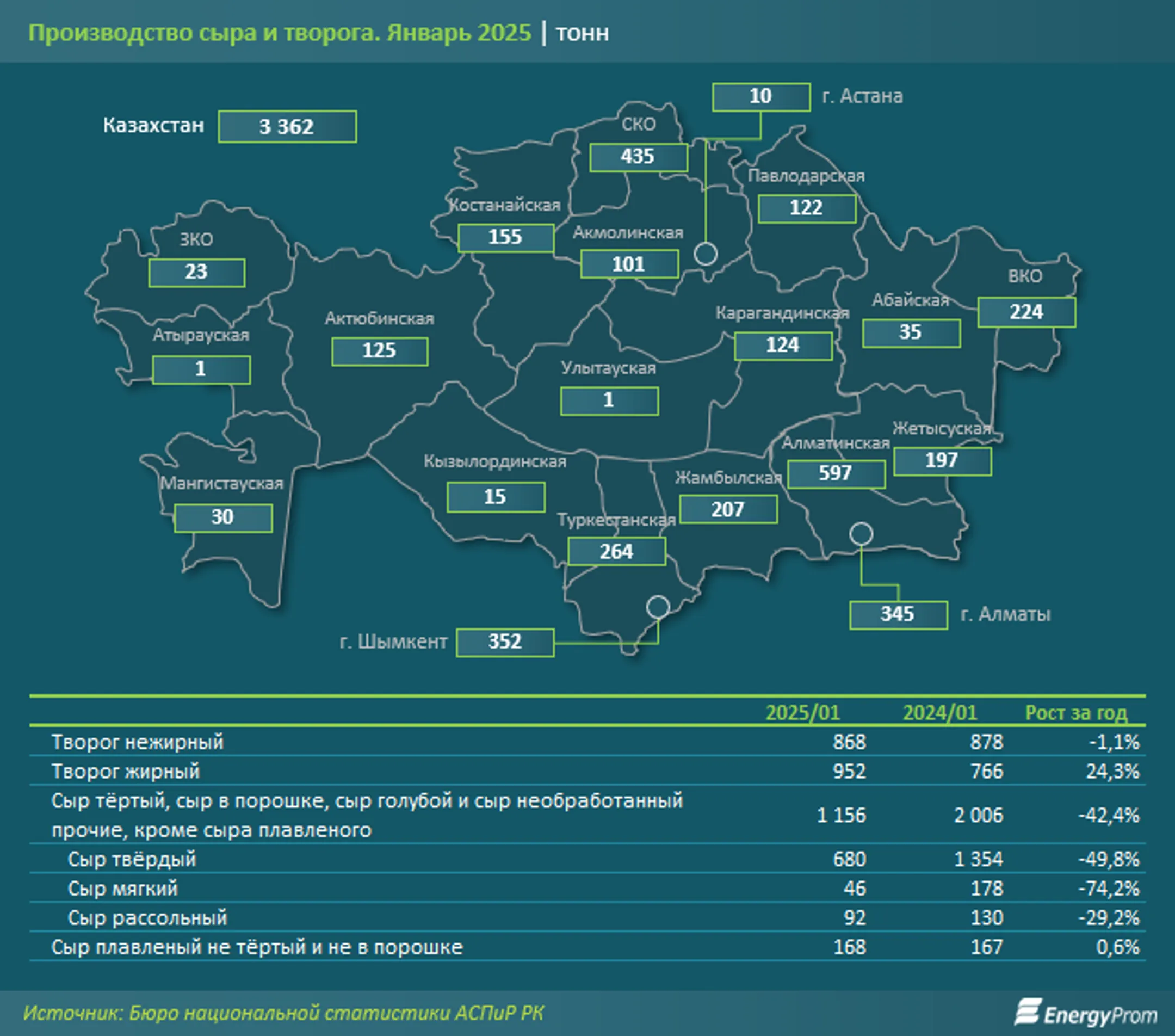Image resolution: width=1175 pixels, height=1036 pixels.
Task: Click the chart title Производство сыра и творога
Action: coord(204,33)
